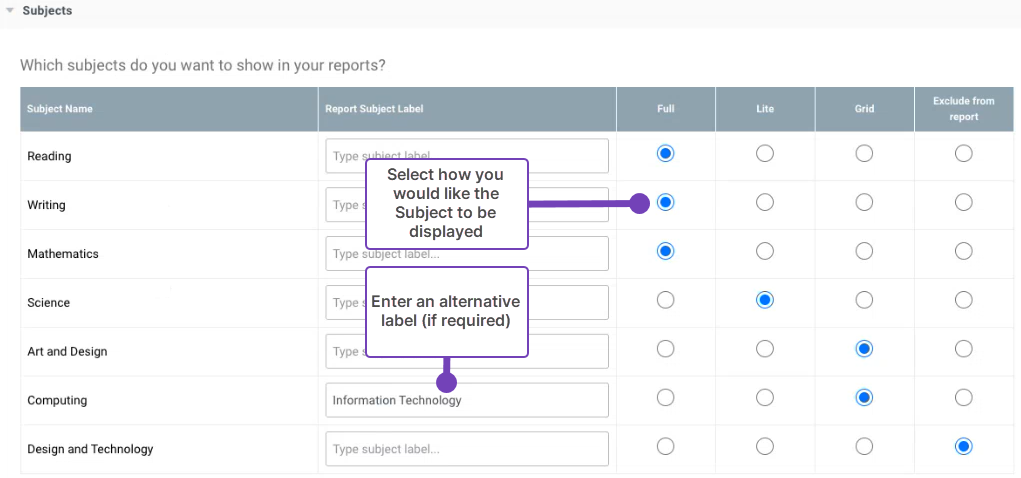Choose Lite for Design and Technology

764,447
